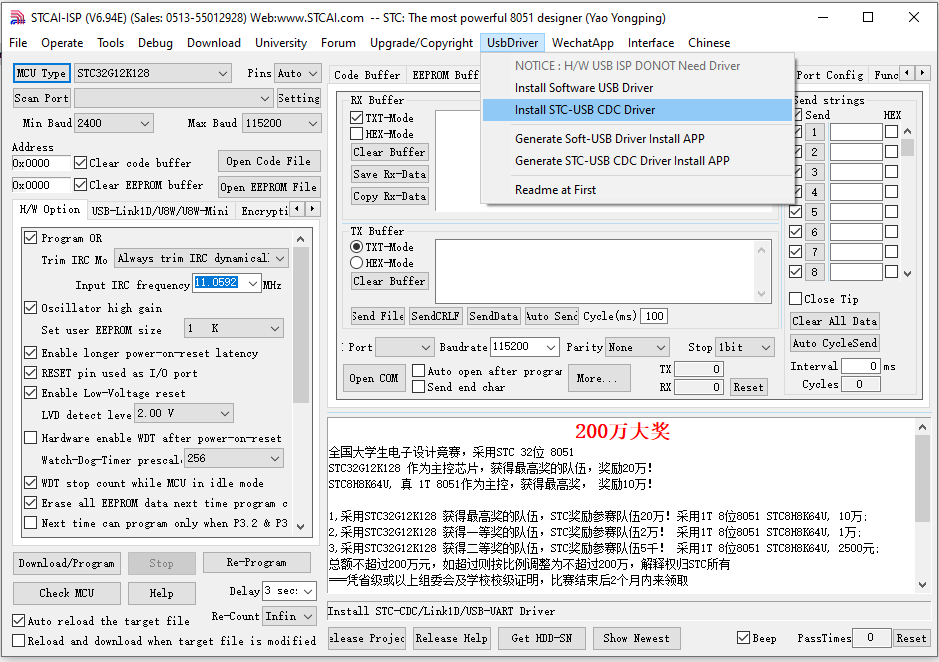Select TXT-Mode radio in TX Buffer
Image resolution: width=939 pixels, height=662 pixels.
coord(356,247)
